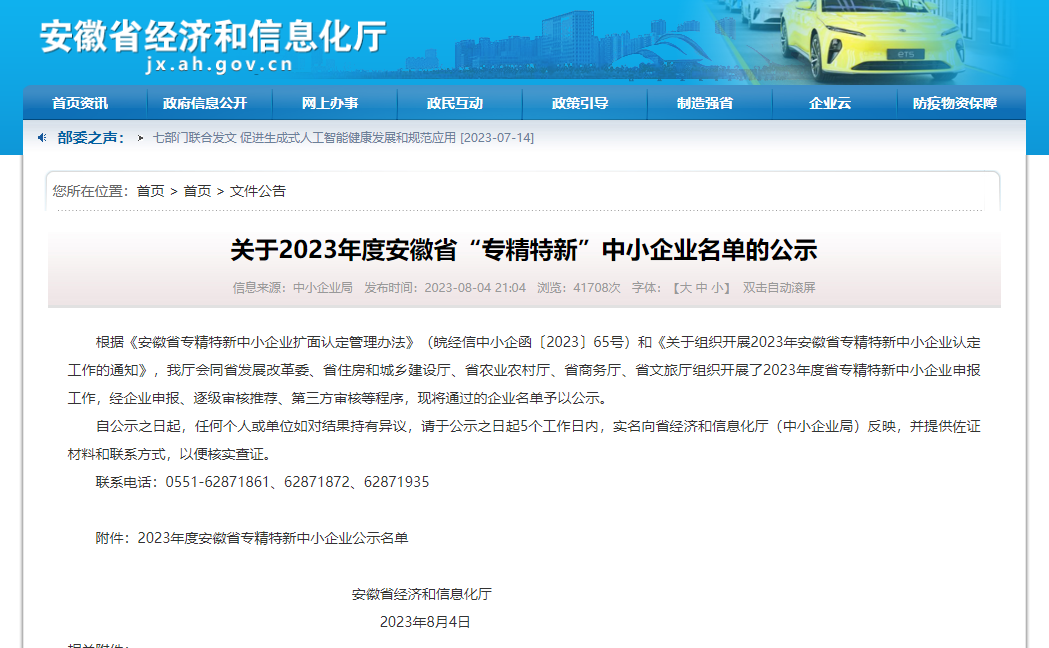Select 政民互动 in the navigation bar
1049x648 pixels.
(455, 103)
